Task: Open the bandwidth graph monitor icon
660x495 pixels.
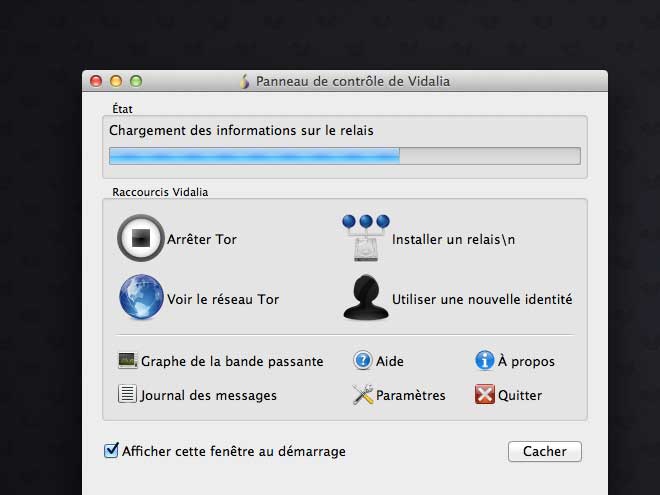Action: [128, 361]
